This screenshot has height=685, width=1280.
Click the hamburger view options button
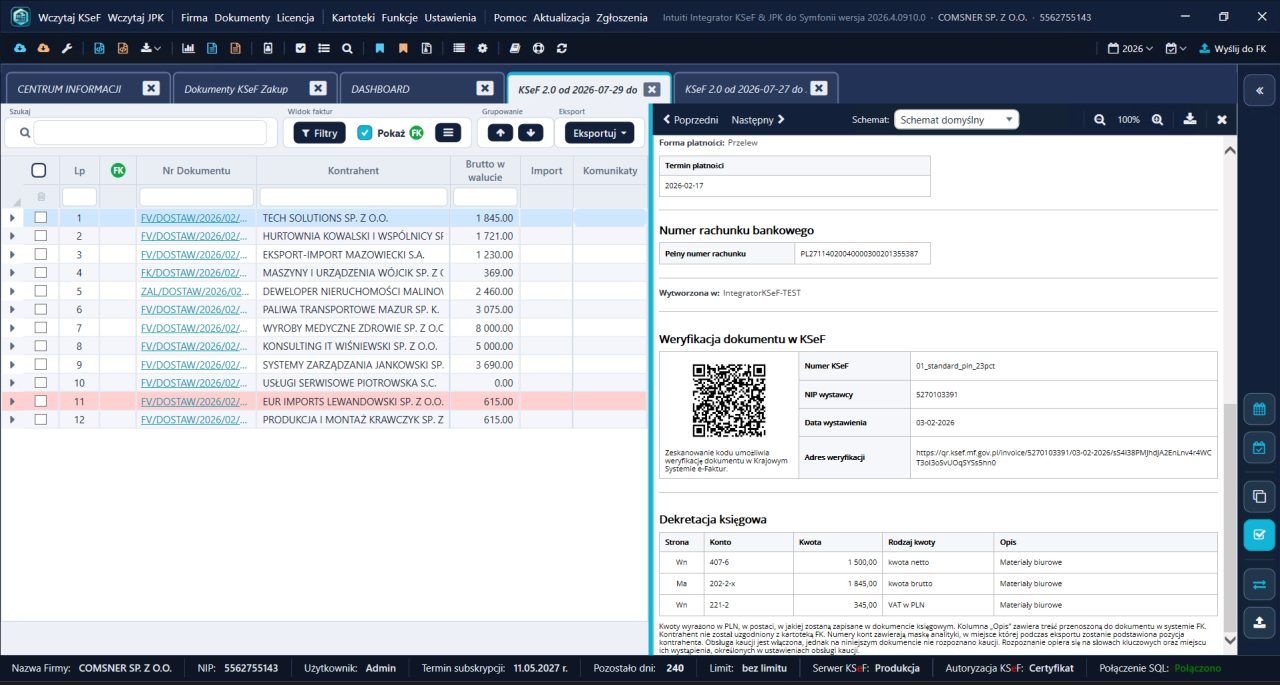(448, 132)
